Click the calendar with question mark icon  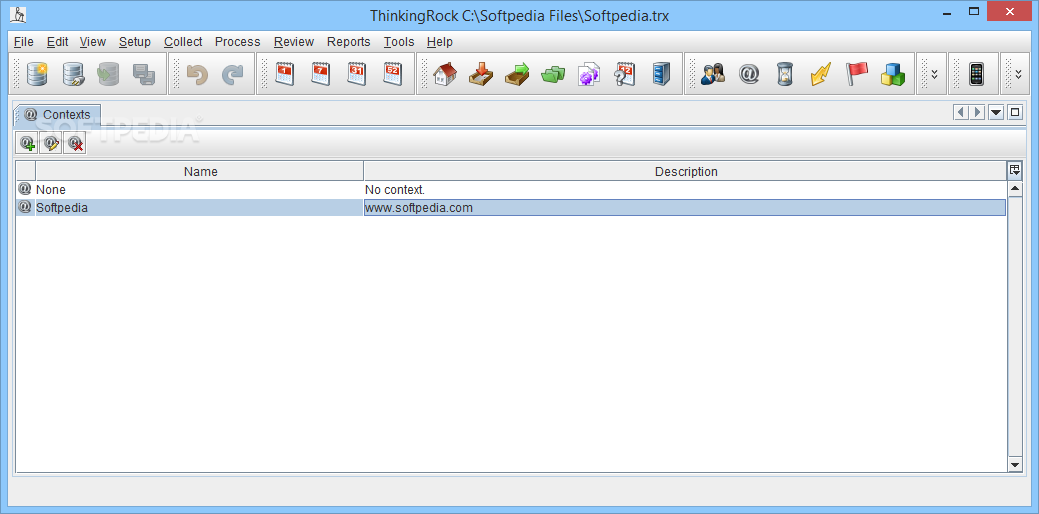point(624,74)
